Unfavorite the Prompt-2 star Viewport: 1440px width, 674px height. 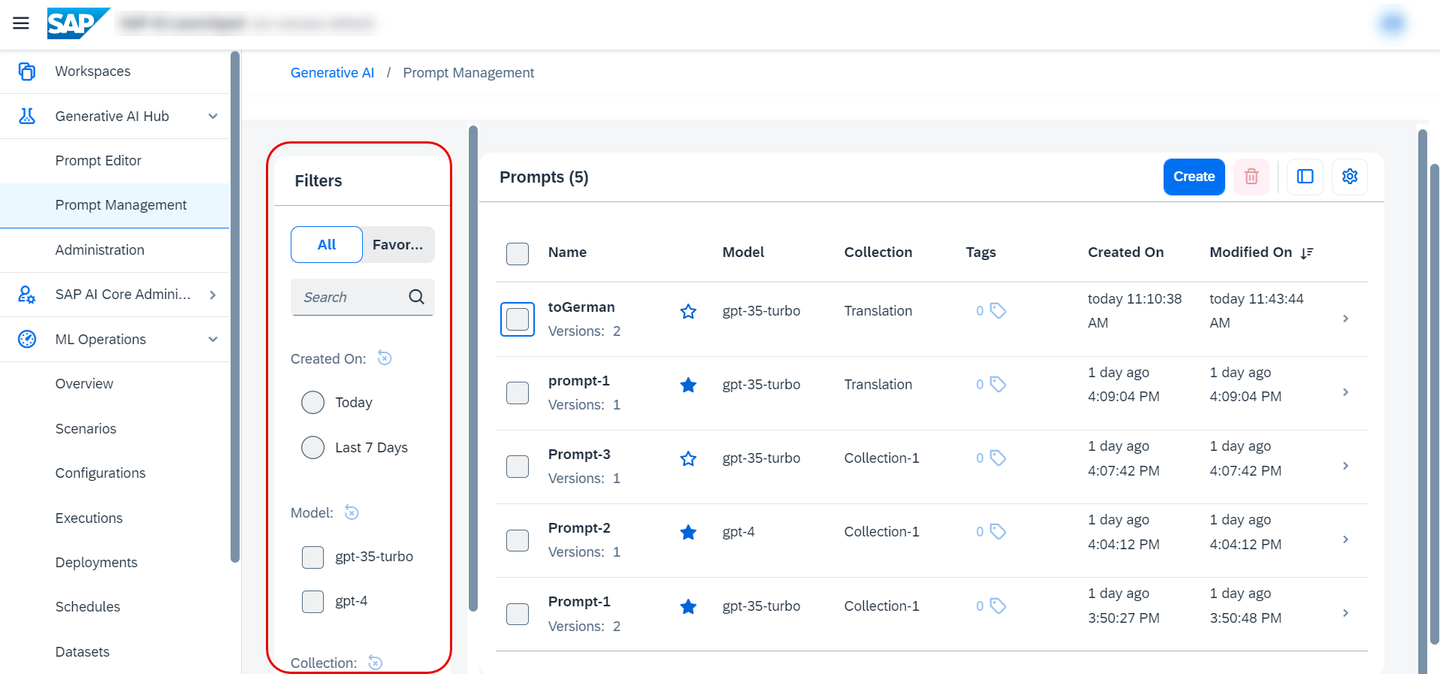(688, 533)
